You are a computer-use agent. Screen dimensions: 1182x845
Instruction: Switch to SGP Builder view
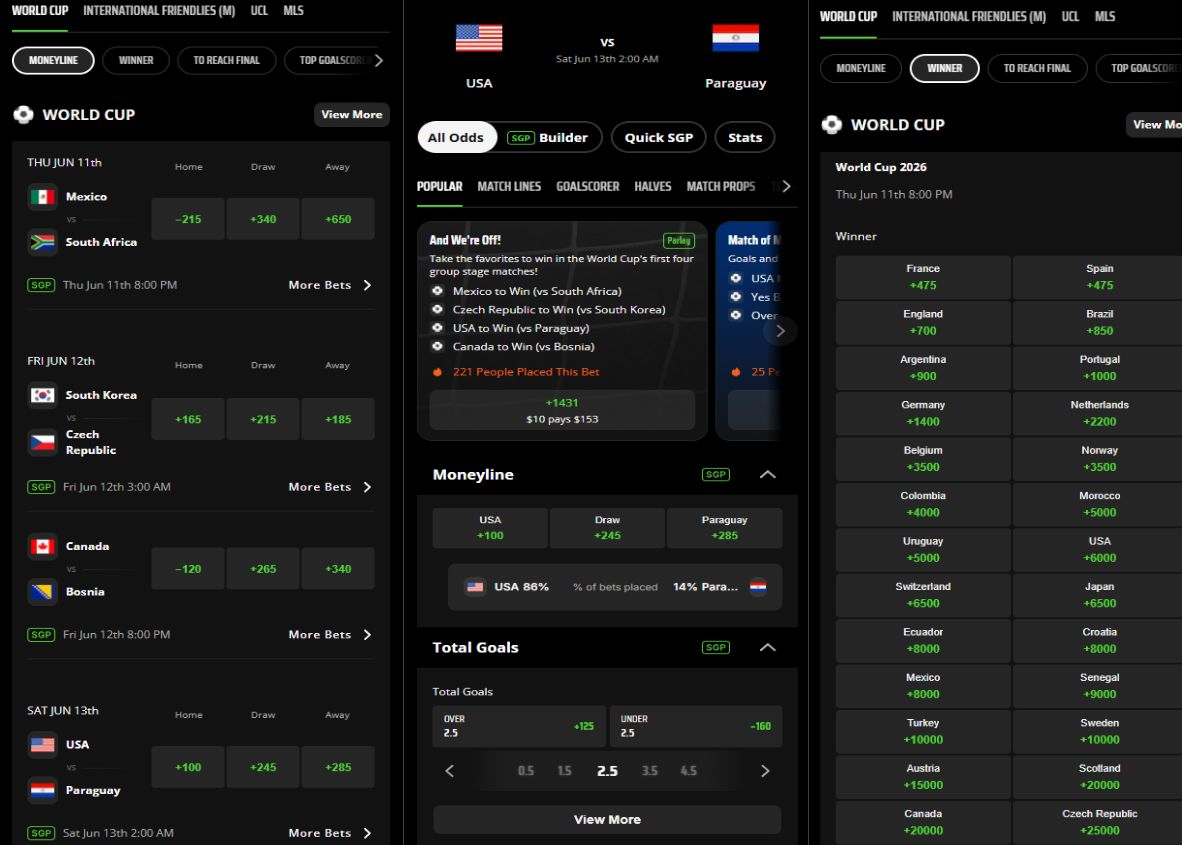[548, 137]
